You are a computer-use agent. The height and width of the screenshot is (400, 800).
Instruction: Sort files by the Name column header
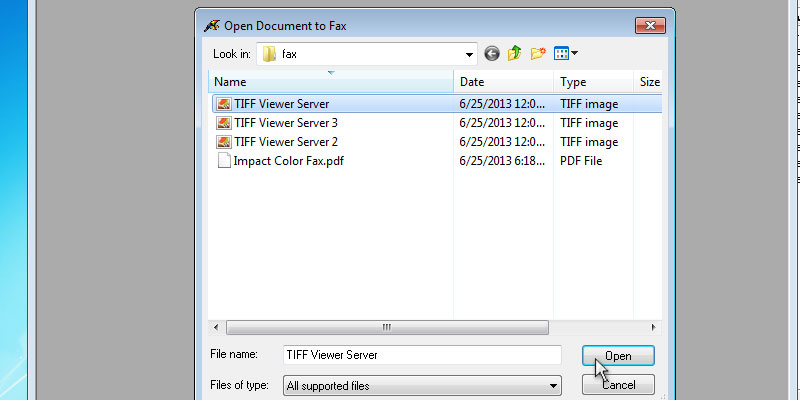point(330,82)
